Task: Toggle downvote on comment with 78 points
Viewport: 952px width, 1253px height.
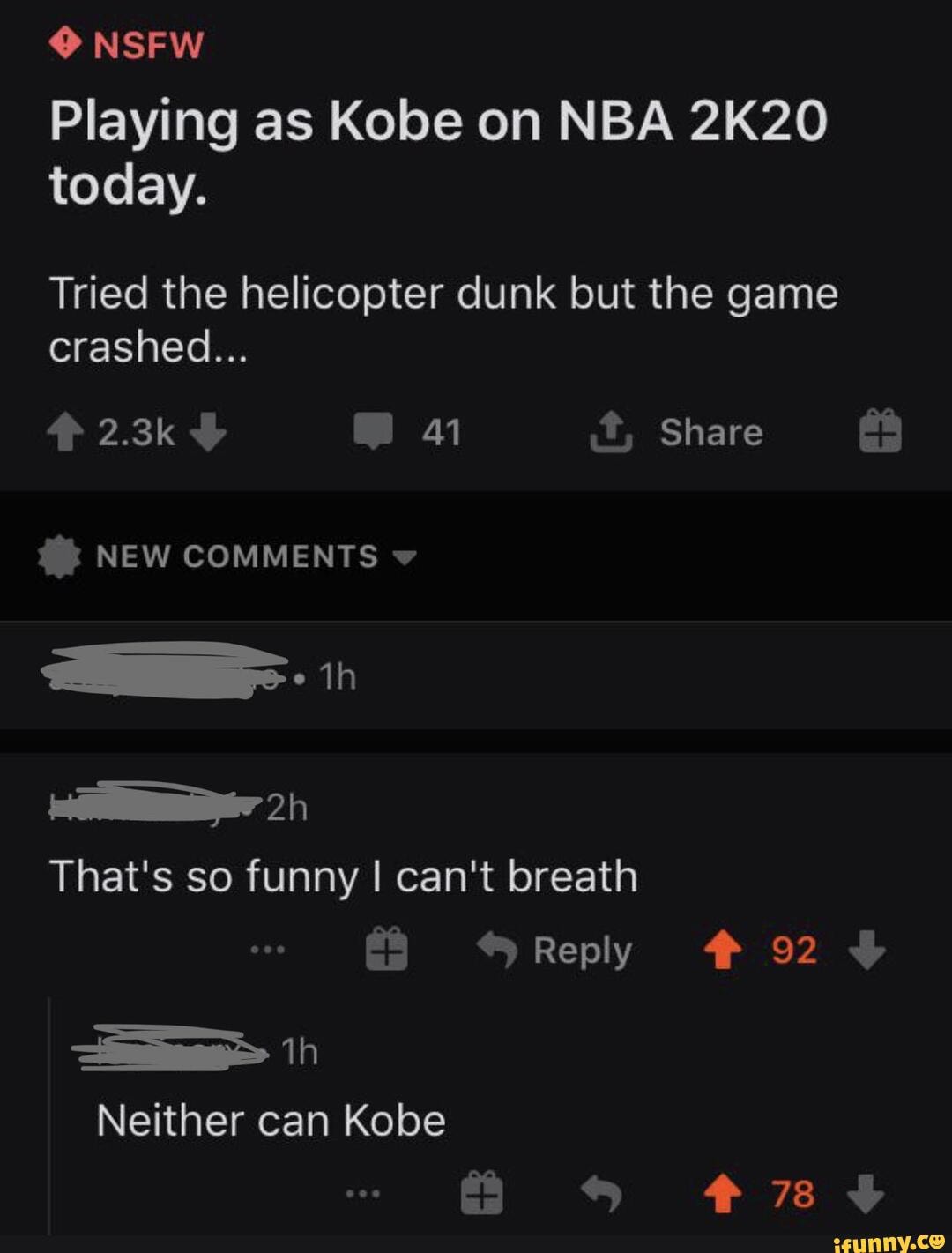Action: [866, 1195]
